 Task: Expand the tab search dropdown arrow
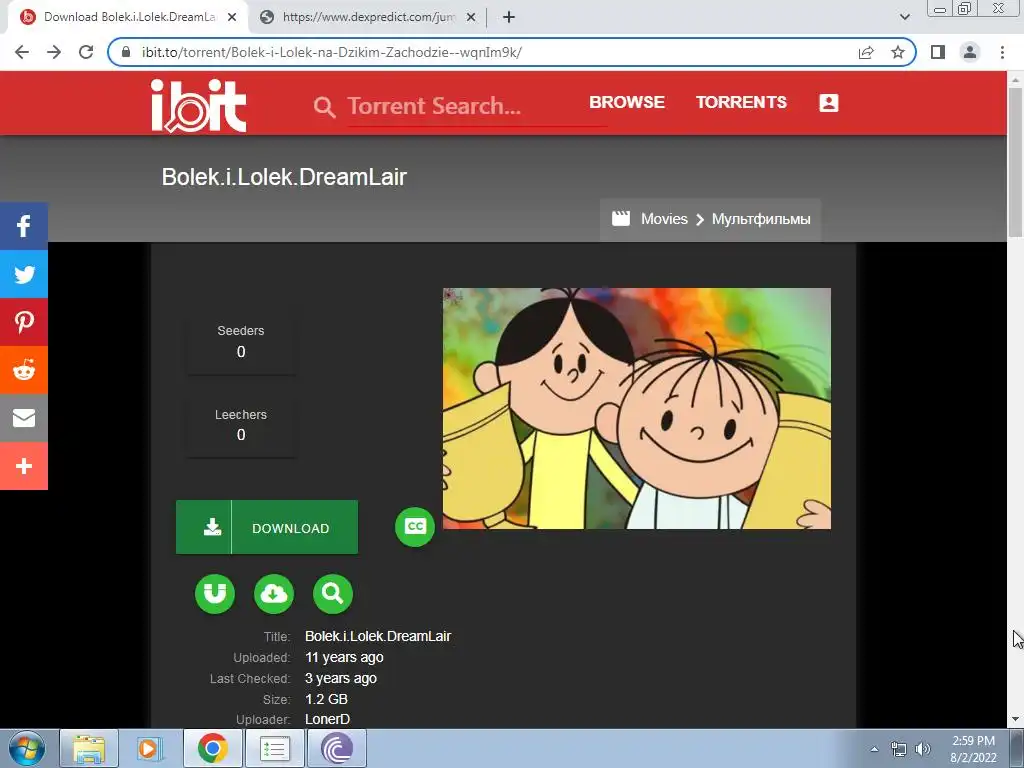pos(904,17)
